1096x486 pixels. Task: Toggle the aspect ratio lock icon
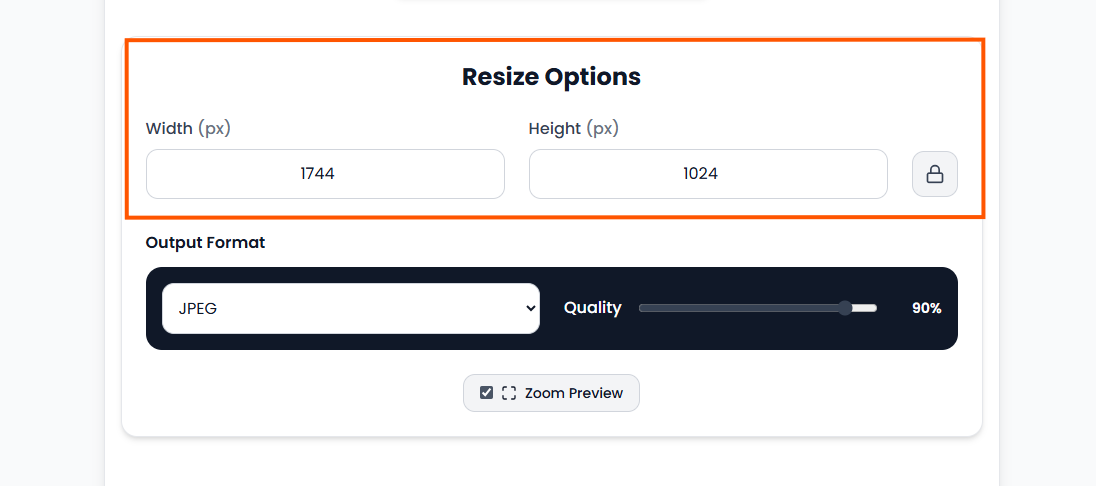935,175
